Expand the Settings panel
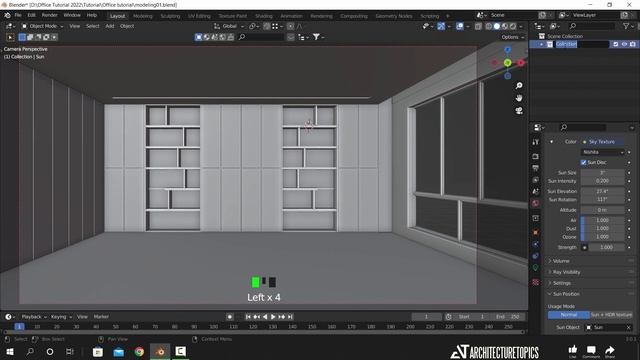640x360 pixels. pos(562,283)
